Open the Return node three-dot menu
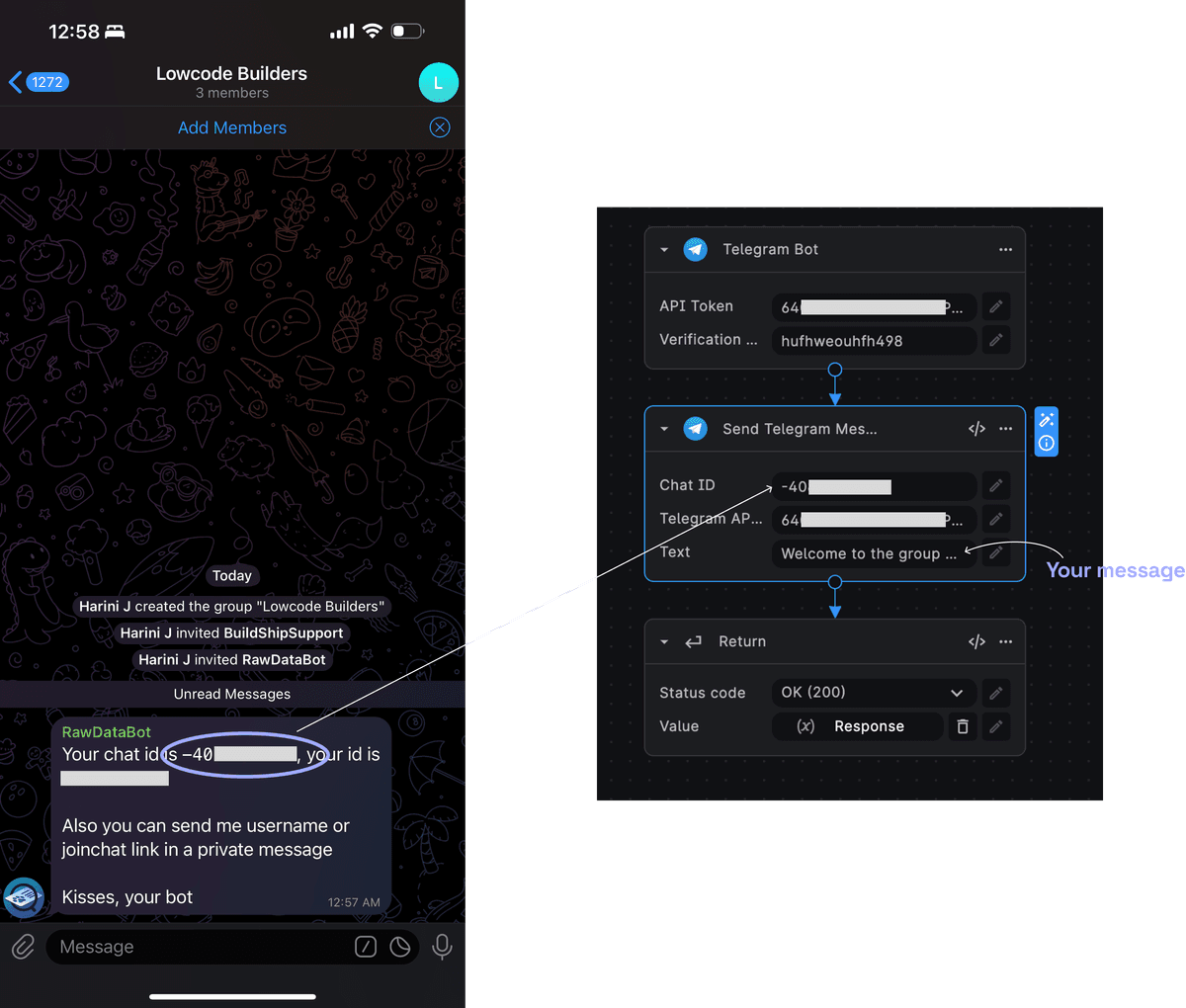The image size is (1186, 1008). (x=1005, y=642)
